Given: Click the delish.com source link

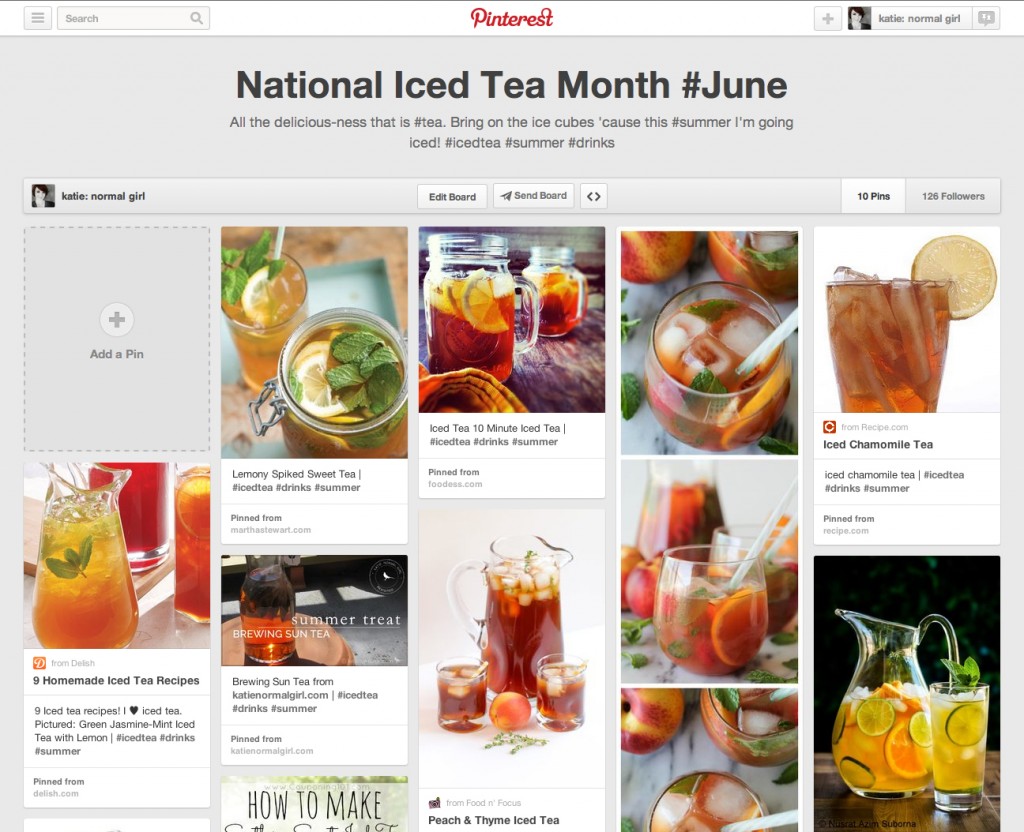Looking at the screenshot, I should (56, 793).
